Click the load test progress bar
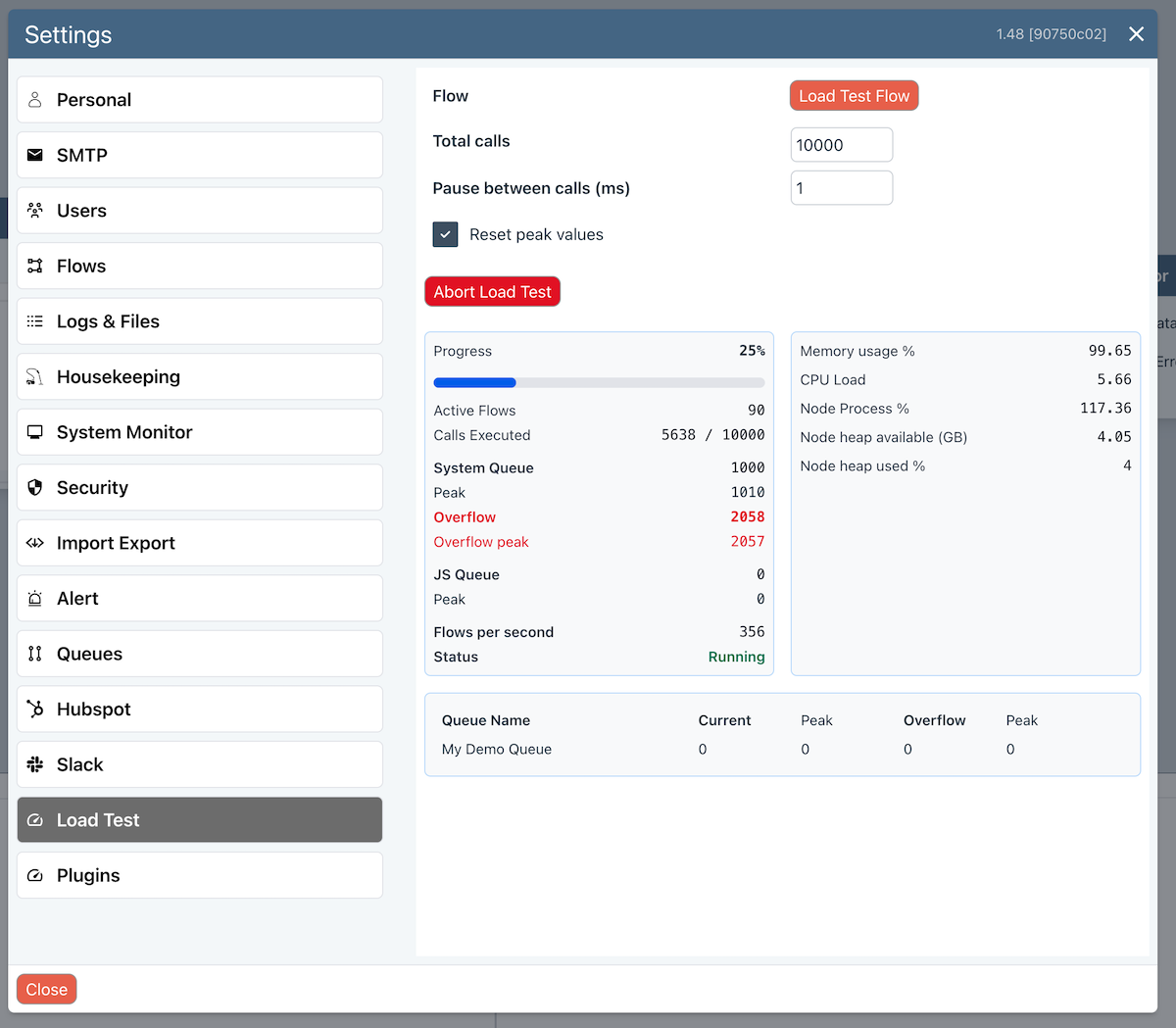1176x1028 pixels. pos(599,382)
